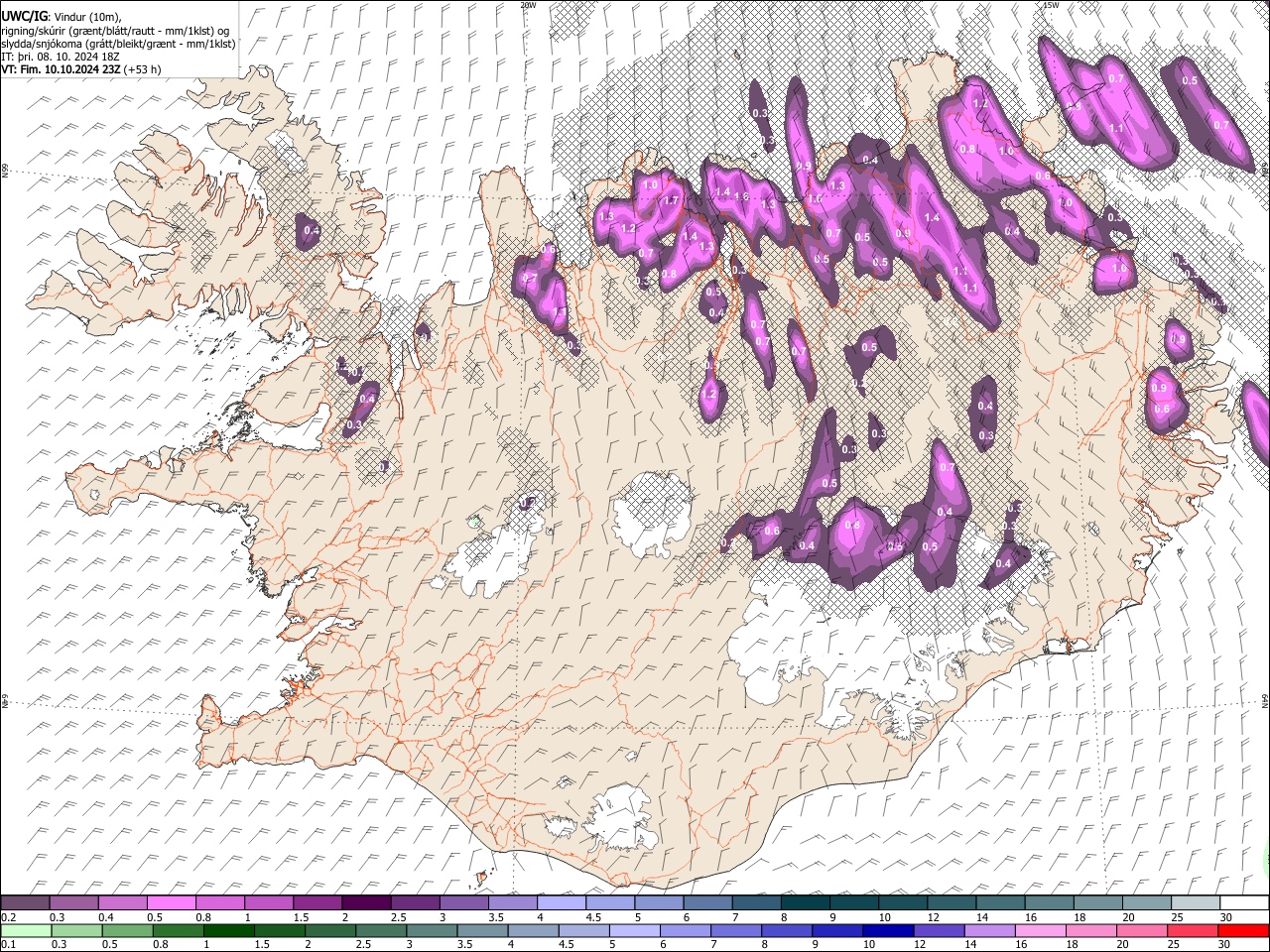Click the 'slydda/snjókoma' legend description line
Image resolution: width=1270 pixels, height=952 pixels.
click(x=118, y=44)
